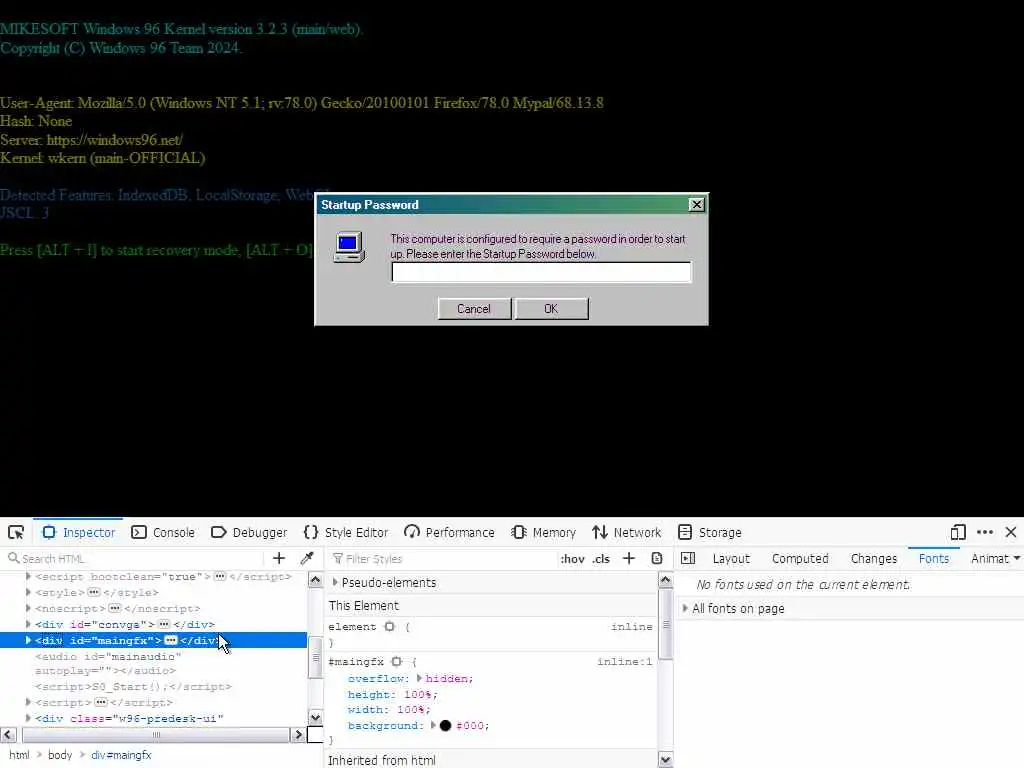
Task: Click the markup horizontal scrollbar right arrow
Action: (298, 734)
